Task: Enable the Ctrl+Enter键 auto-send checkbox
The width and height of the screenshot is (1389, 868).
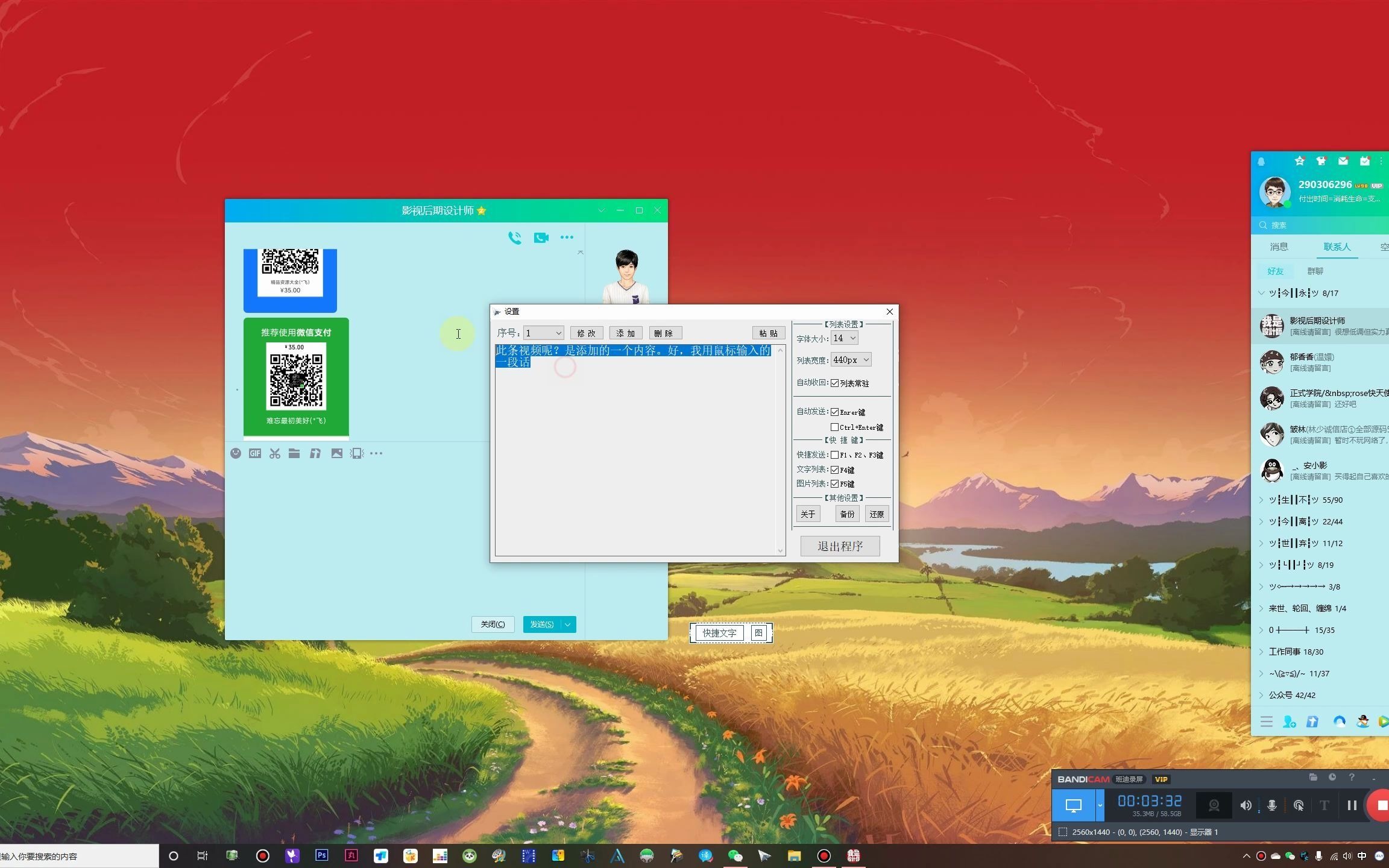Action: [x=835, y=427]
